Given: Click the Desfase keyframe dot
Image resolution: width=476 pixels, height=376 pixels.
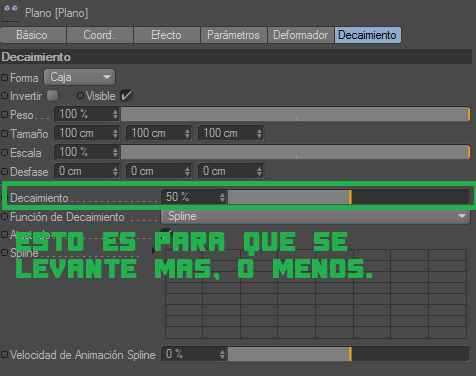Looking at the screenshot, I should click(x=5, y=172).
